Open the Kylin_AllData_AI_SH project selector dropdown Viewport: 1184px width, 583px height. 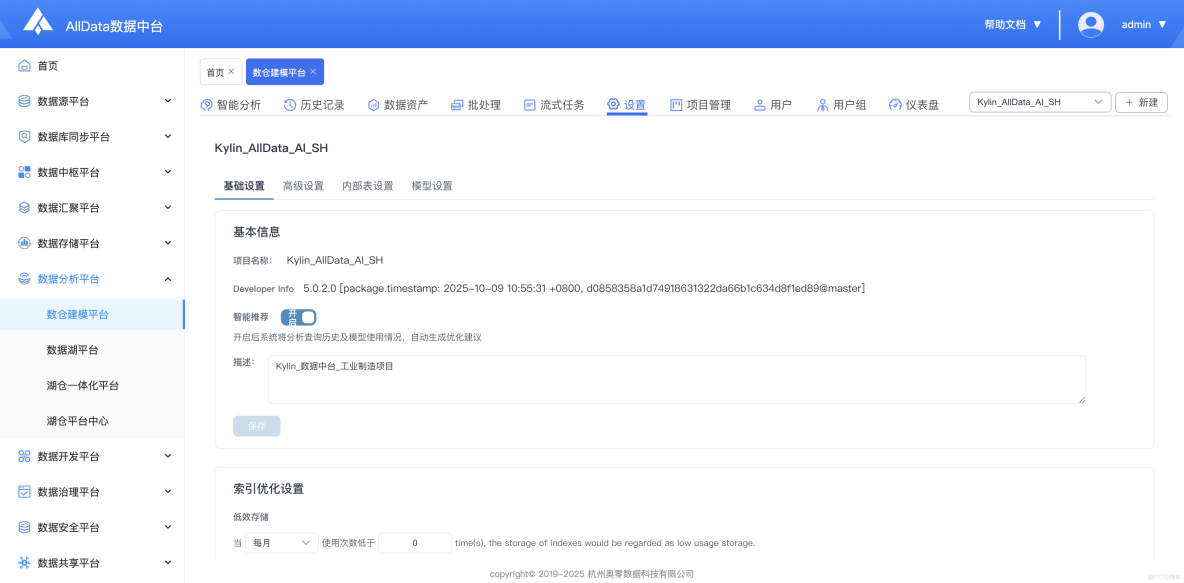tap(1039, 101)
